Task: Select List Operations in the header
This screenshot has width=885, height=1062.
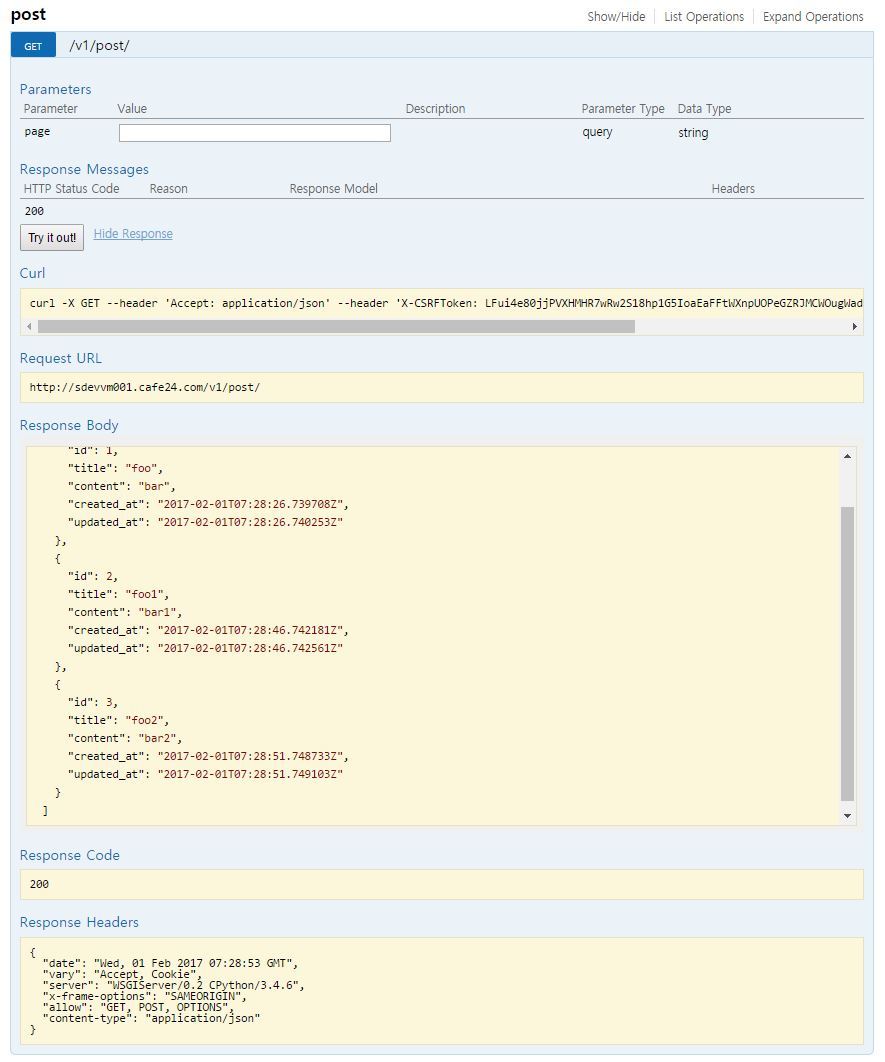Action: (703, 17)
